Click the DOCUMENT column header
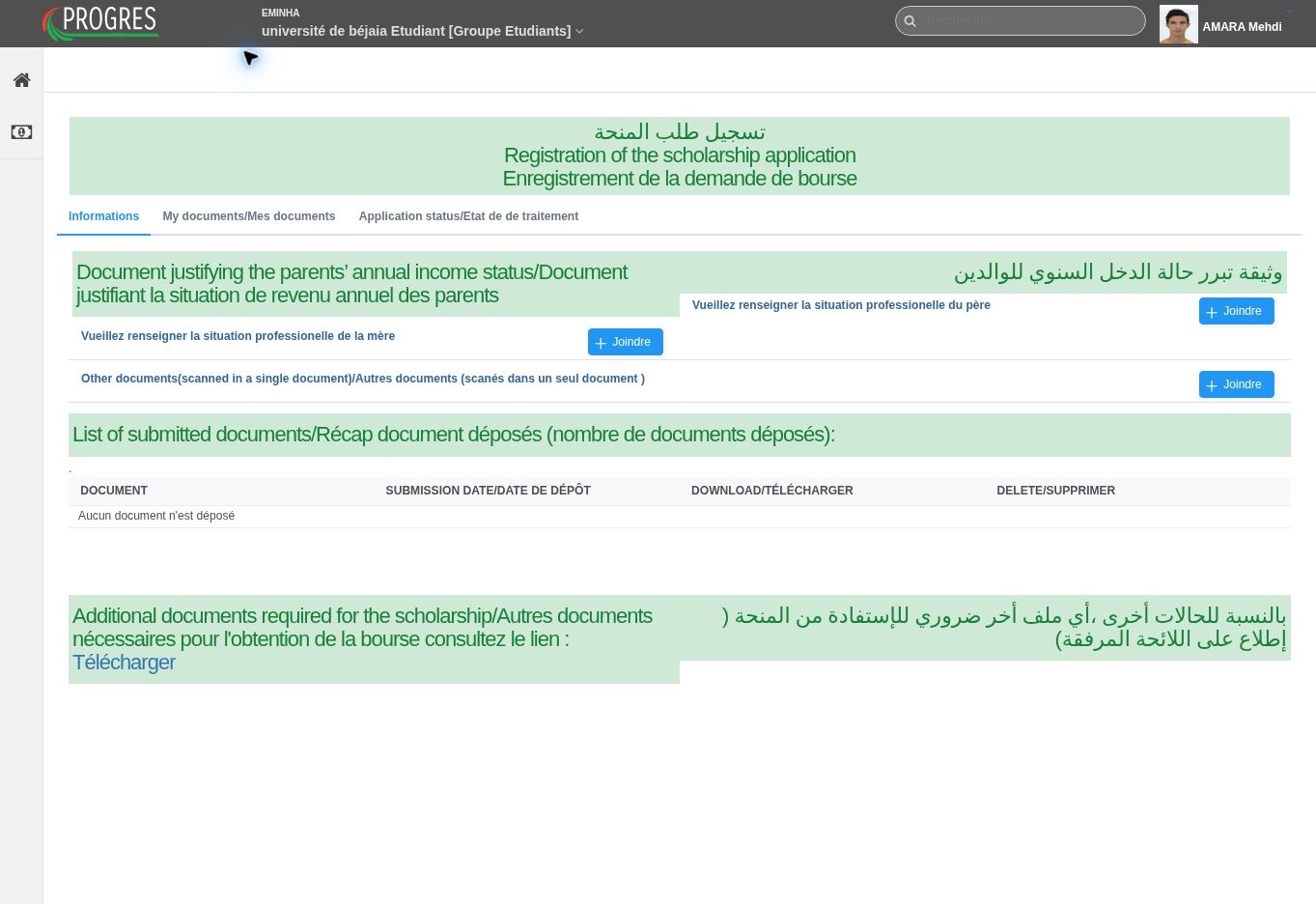 (114, 491)
